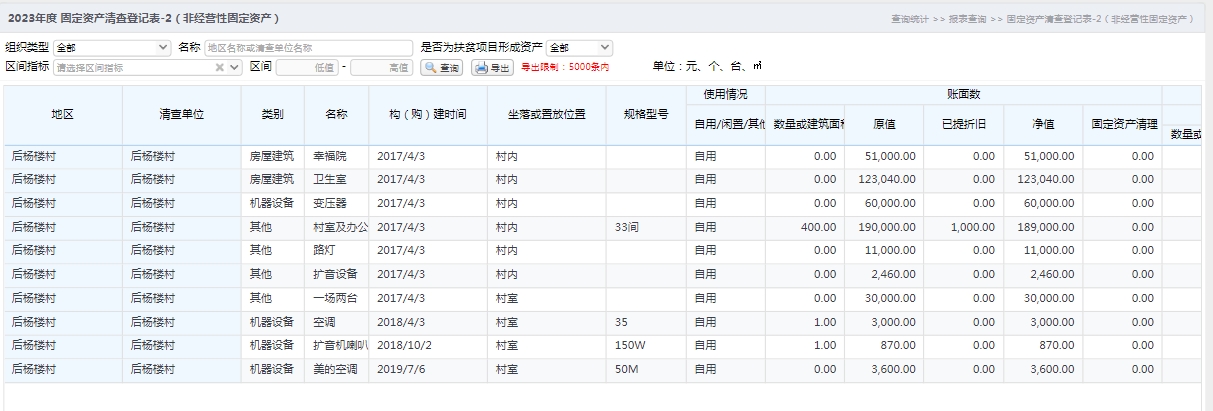Go to 查询统计 in the breadcrumb
Screen dimensions: 1213x411
coord(908,19)
